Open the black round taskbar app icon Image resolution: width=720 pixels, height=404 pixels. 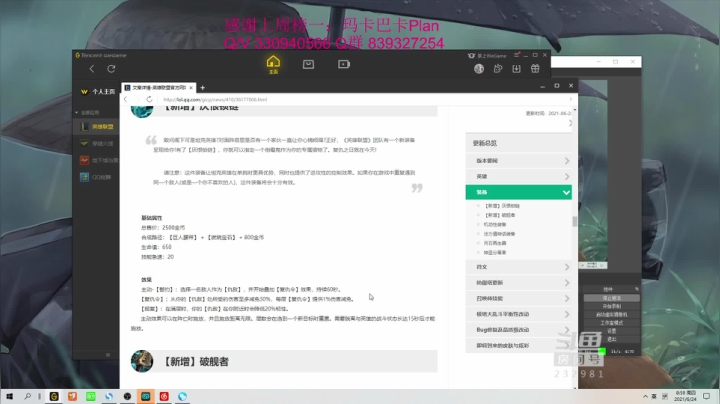[127, 396]
